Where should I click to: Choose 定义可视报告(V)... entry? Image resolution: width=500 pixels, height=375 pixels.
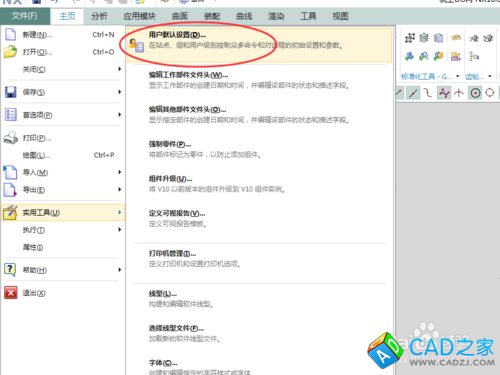[259, 218]
